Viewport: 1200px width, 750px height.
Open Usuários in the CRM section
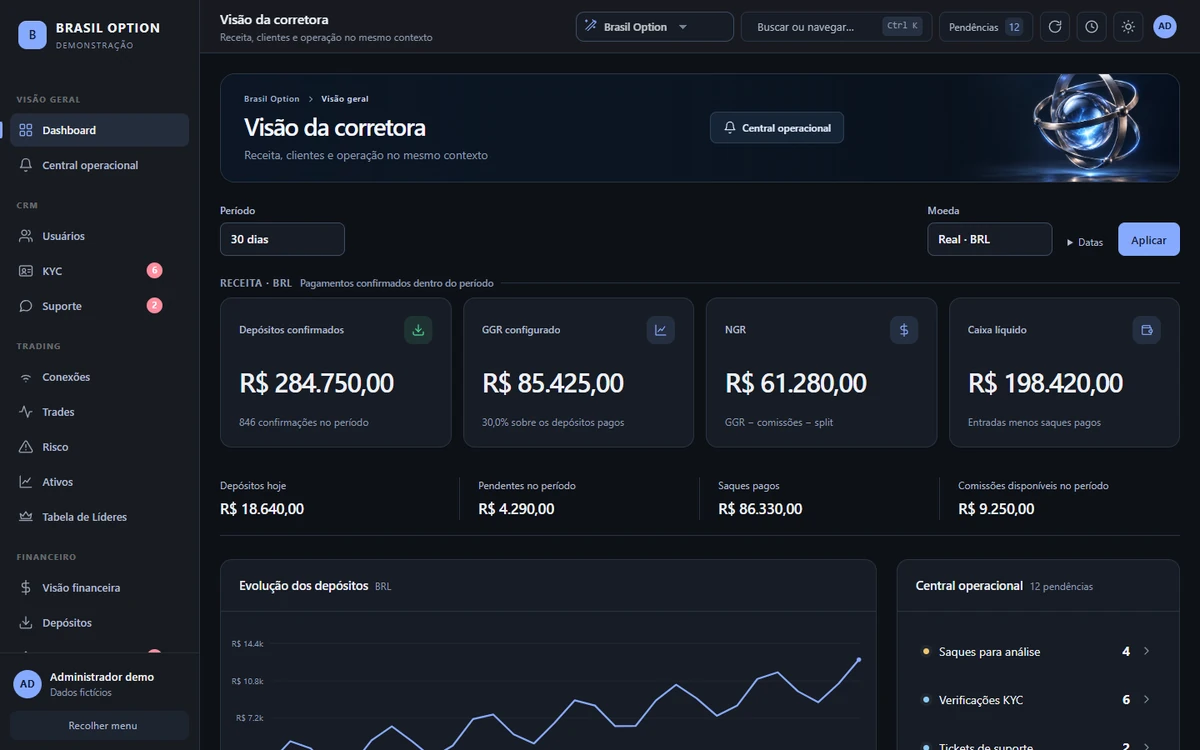pyautogui.click(x=99, y=236)
